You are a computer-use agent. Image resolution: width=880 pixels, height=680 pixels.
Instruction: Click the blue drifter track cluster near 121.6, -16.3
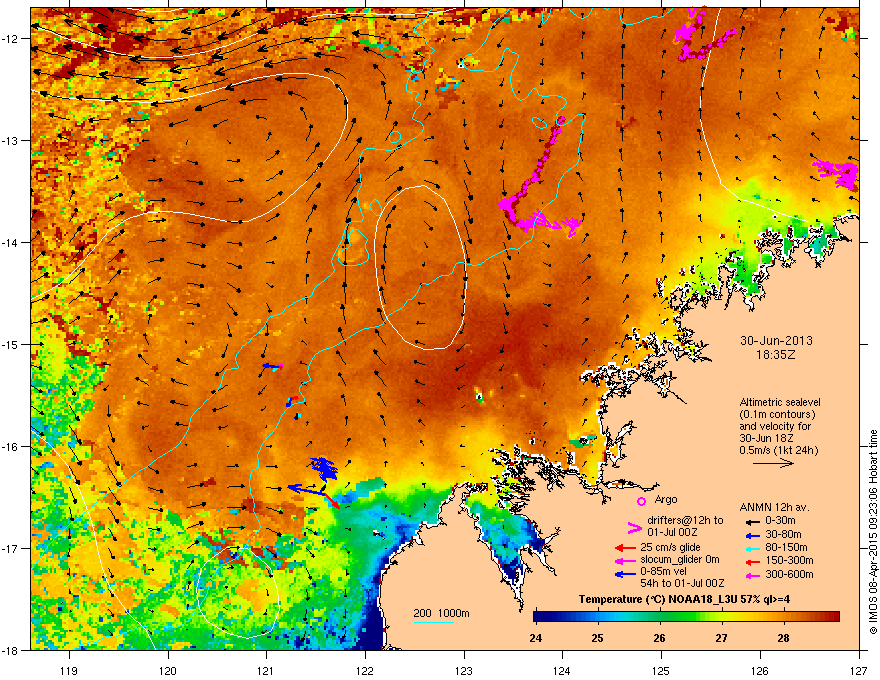tap(324, 468)
